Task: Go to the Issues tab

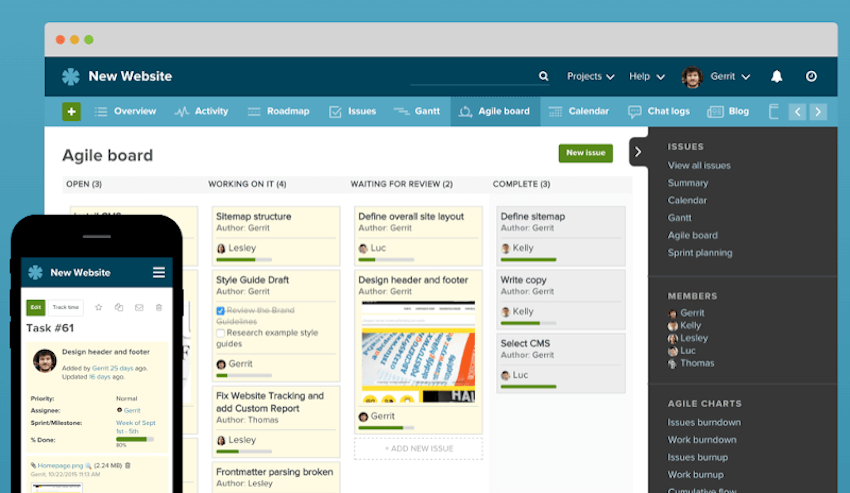Action: click(352, 111)
